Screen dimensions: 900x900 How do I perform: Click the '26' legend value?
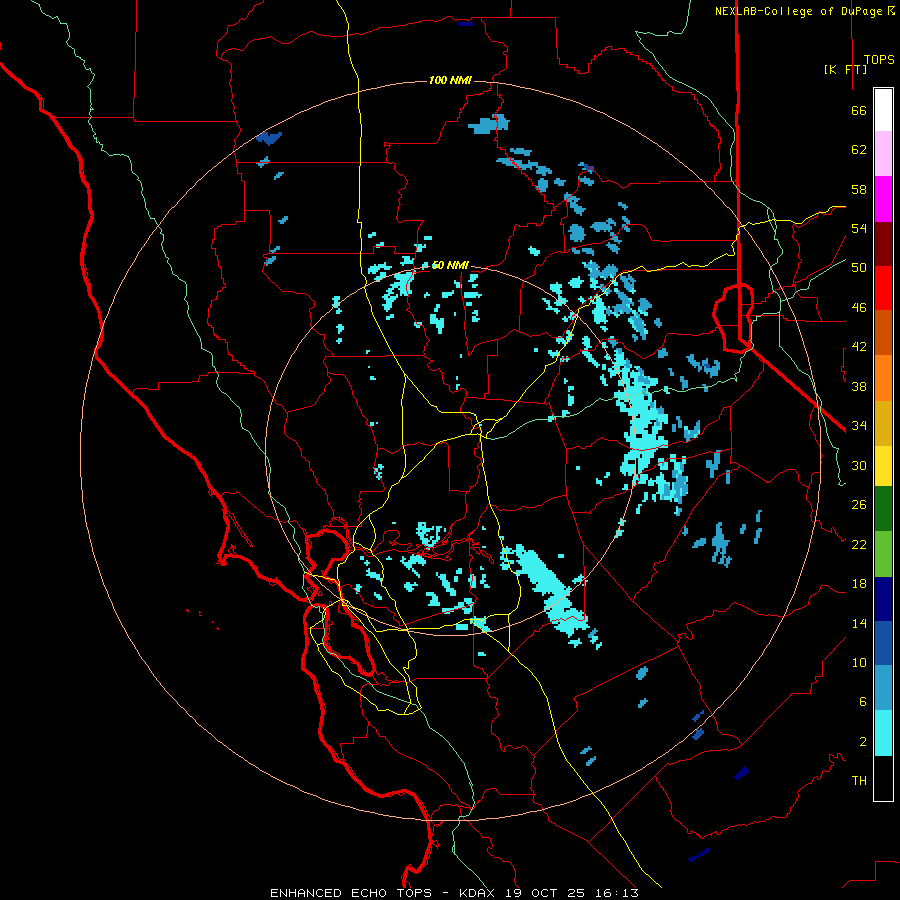[859, 505]
